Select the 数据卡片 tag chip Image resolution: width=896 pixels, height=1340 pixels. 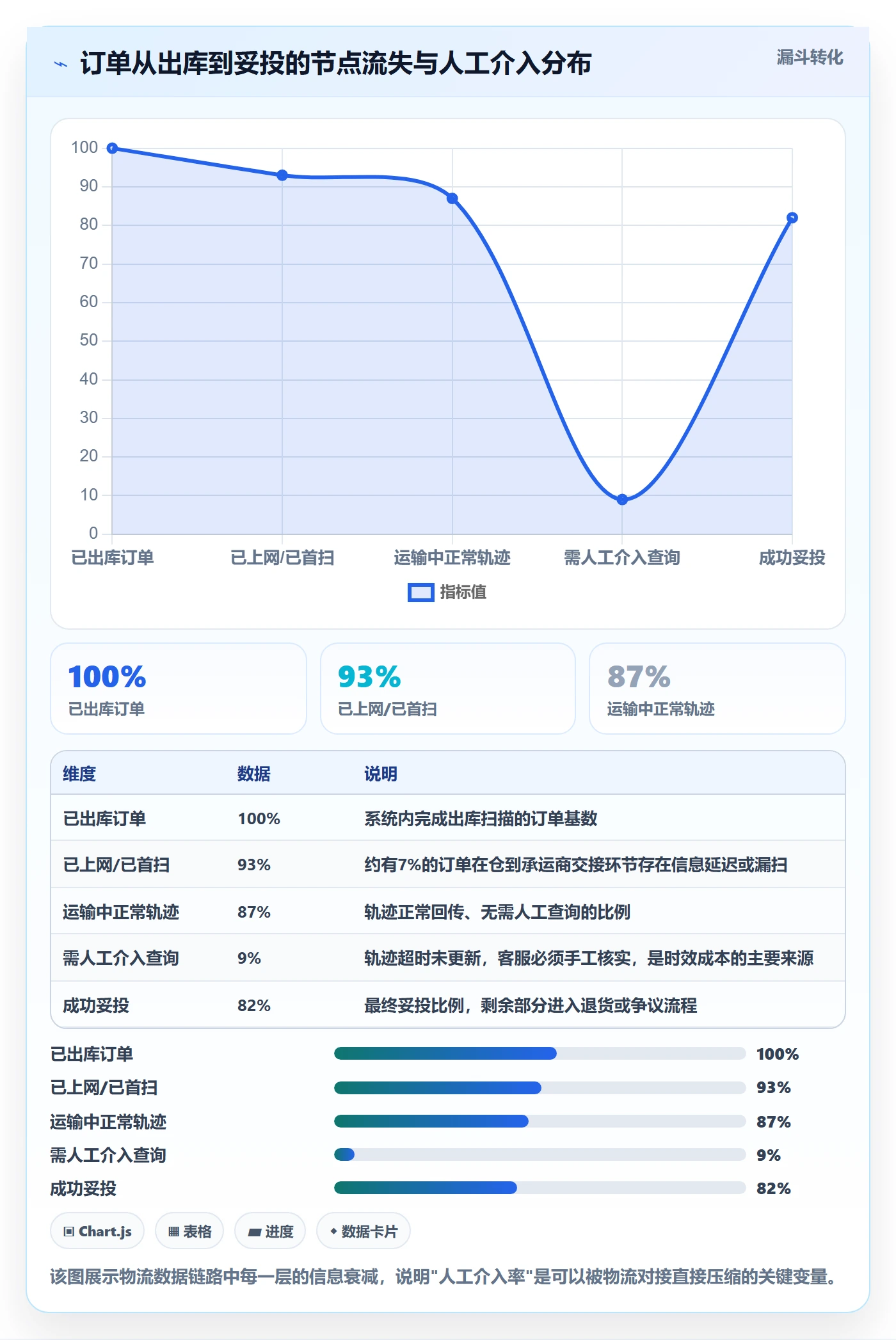pyautogui.click(x=364, y=1231)
